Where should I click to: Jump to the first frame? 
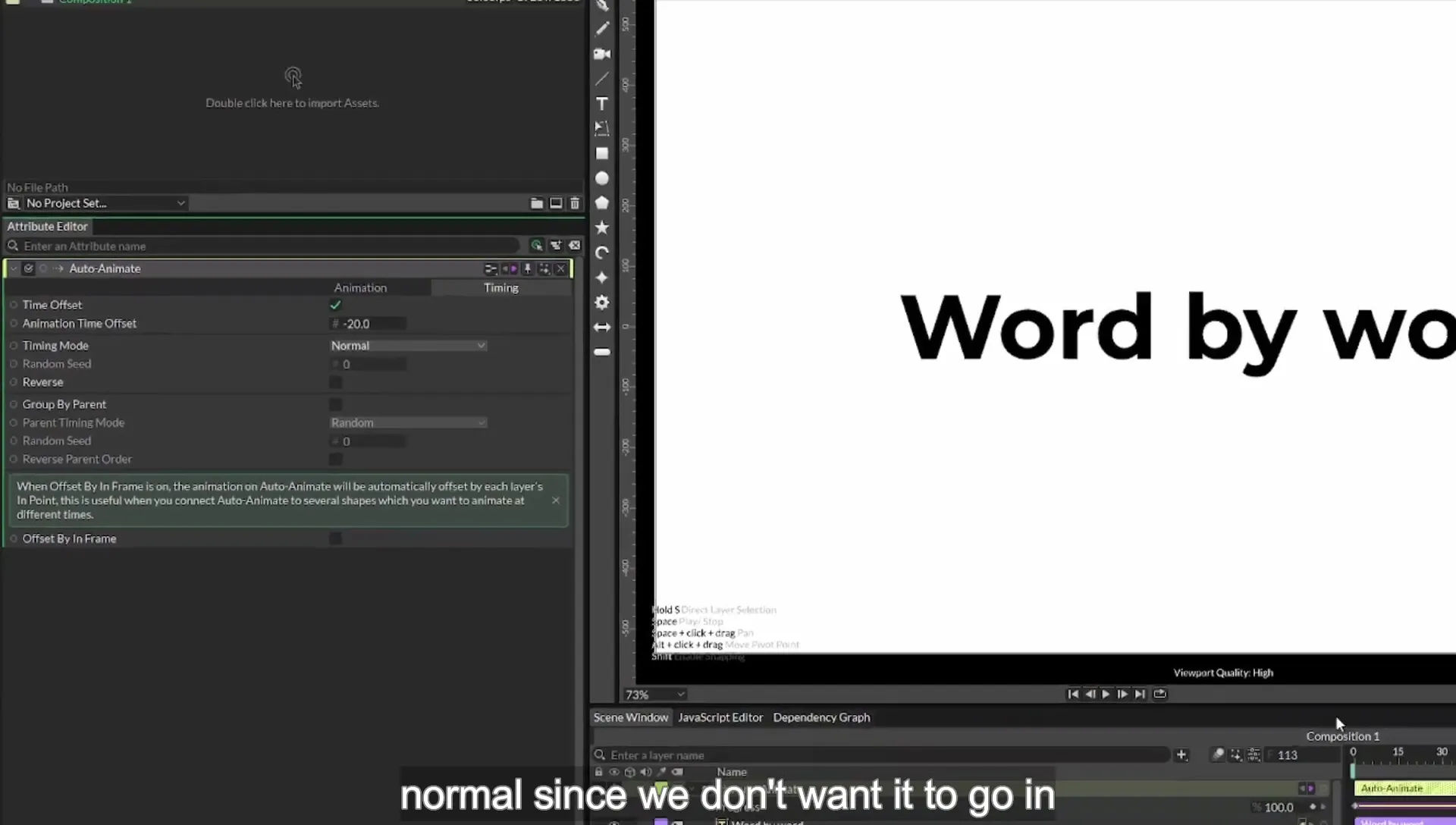pos(1073,694)
